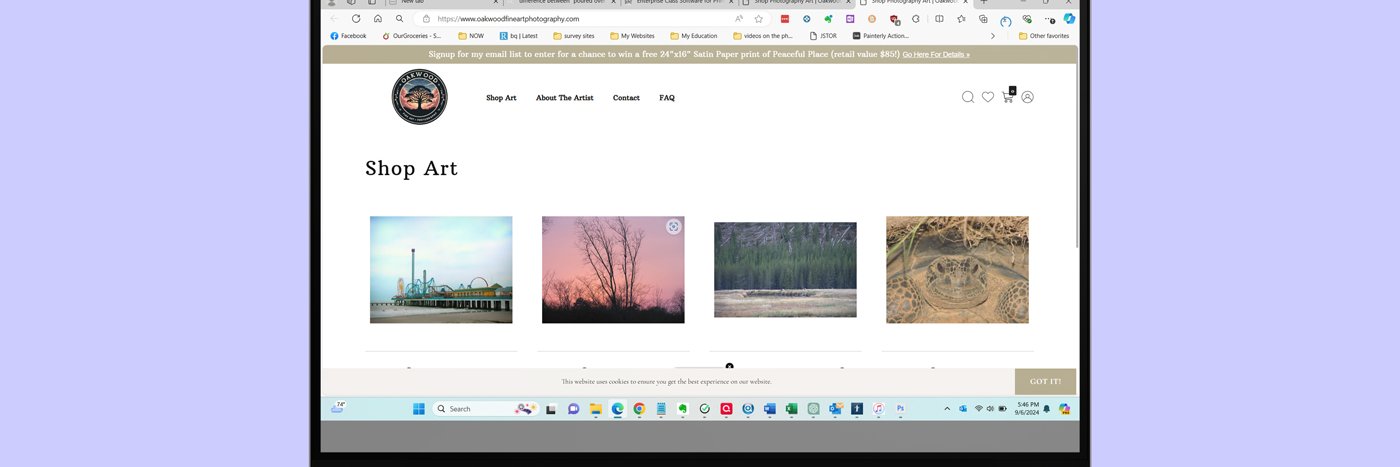Add this page to favorites star
The width and height of the screenshot is (1400, 467).
pos(759,18)
